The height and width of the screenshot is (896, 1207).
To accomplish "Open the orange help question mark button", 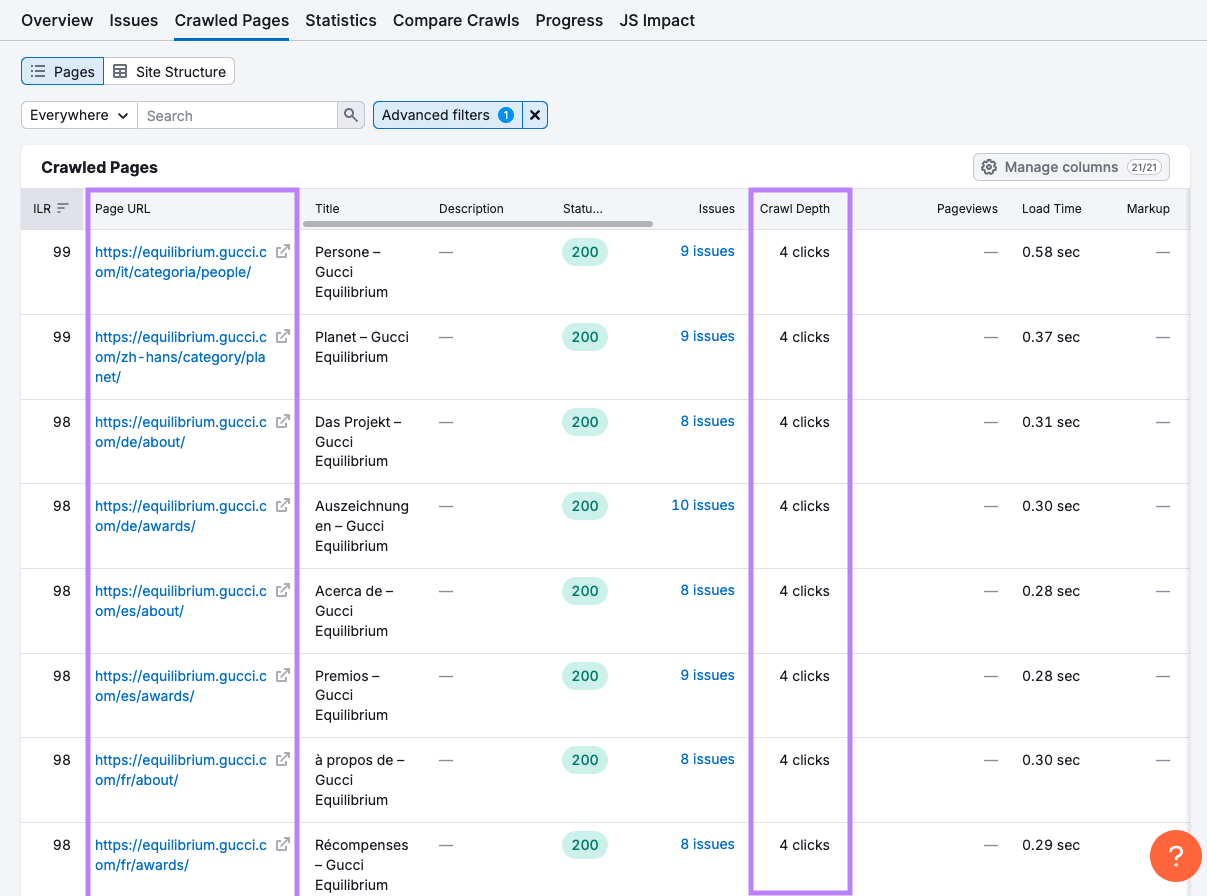I will point(1175,856).
